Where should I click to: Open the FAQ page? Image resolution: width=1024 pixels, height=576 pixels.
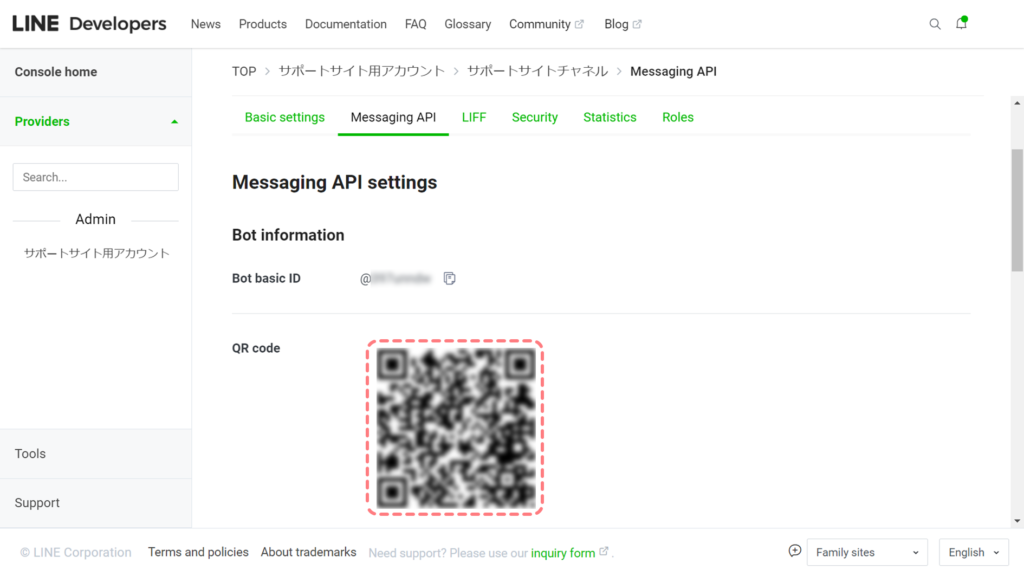pos(415,24)
